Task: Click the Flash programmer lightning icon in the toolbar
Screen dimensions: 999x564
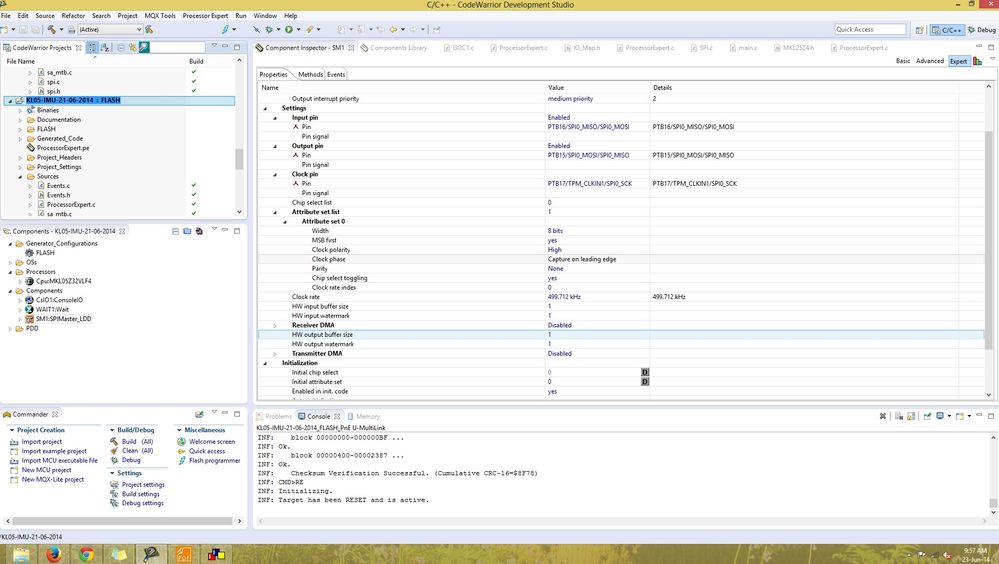Action: click(x=226, y=29)
